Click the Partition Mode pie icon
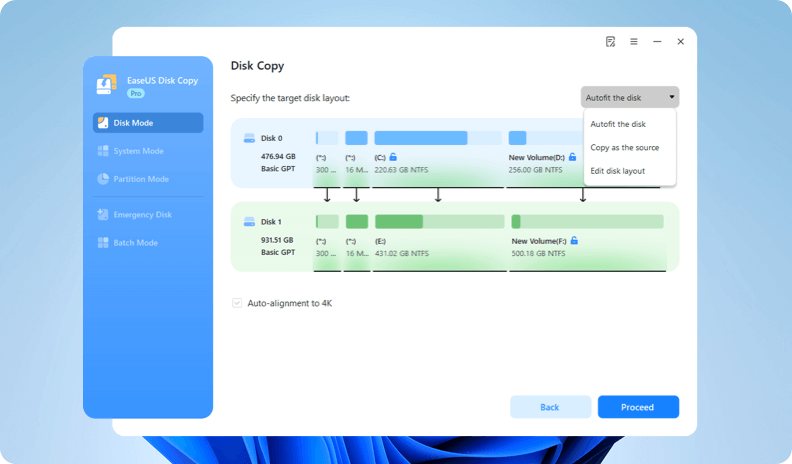 103,179
